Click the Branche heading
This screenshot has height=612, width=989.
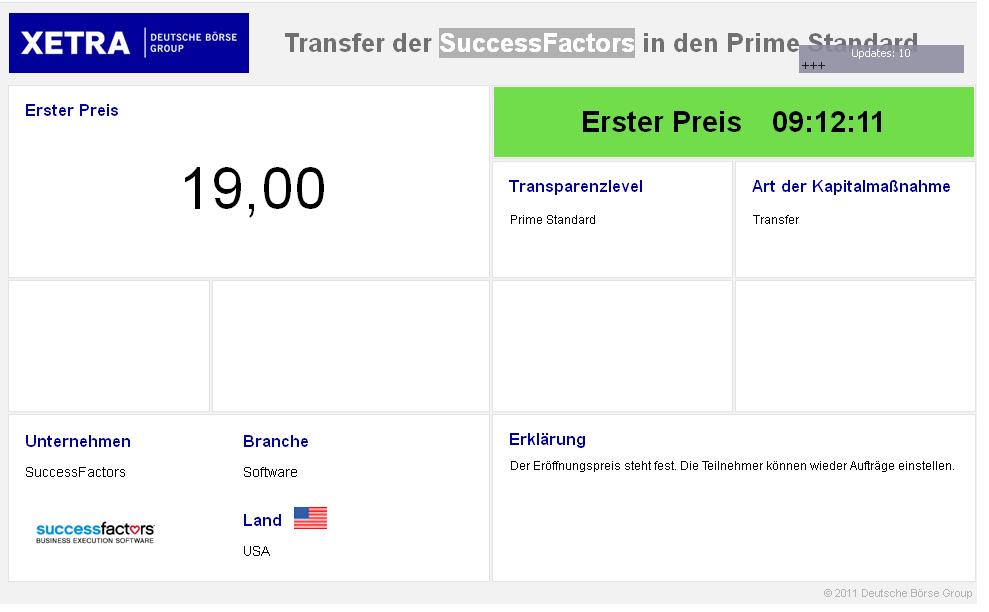[x=276, y=441]
